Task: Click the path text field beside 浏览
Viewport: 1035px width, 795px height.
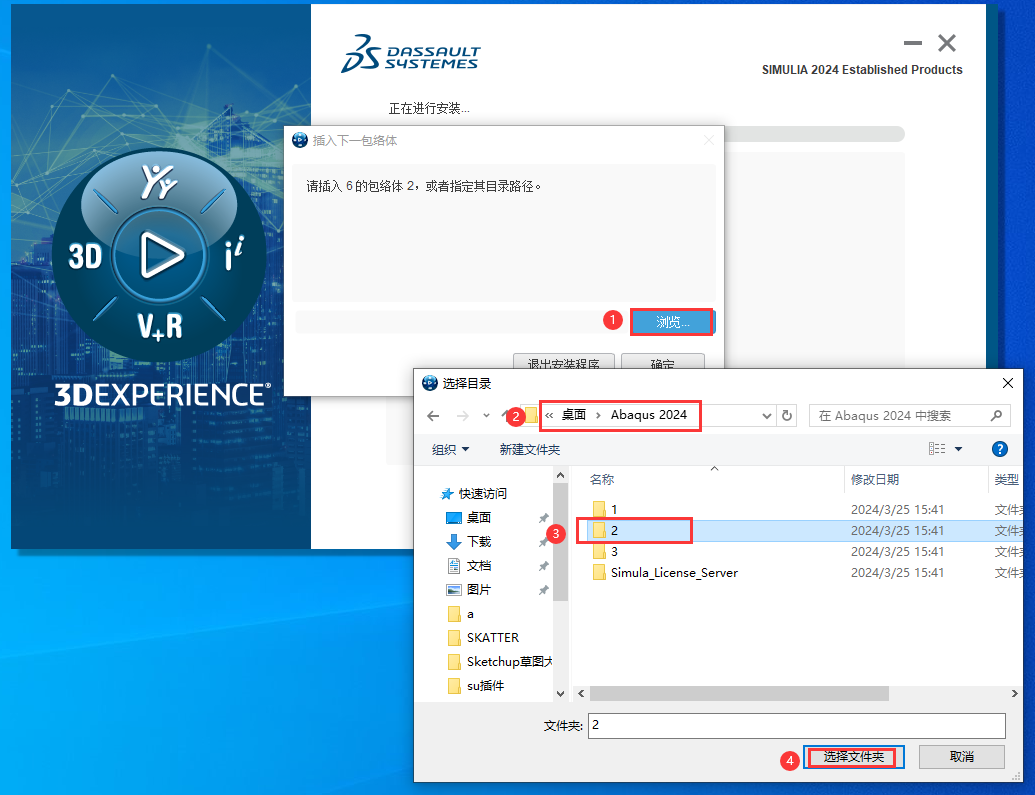Action: coord(461,322)
